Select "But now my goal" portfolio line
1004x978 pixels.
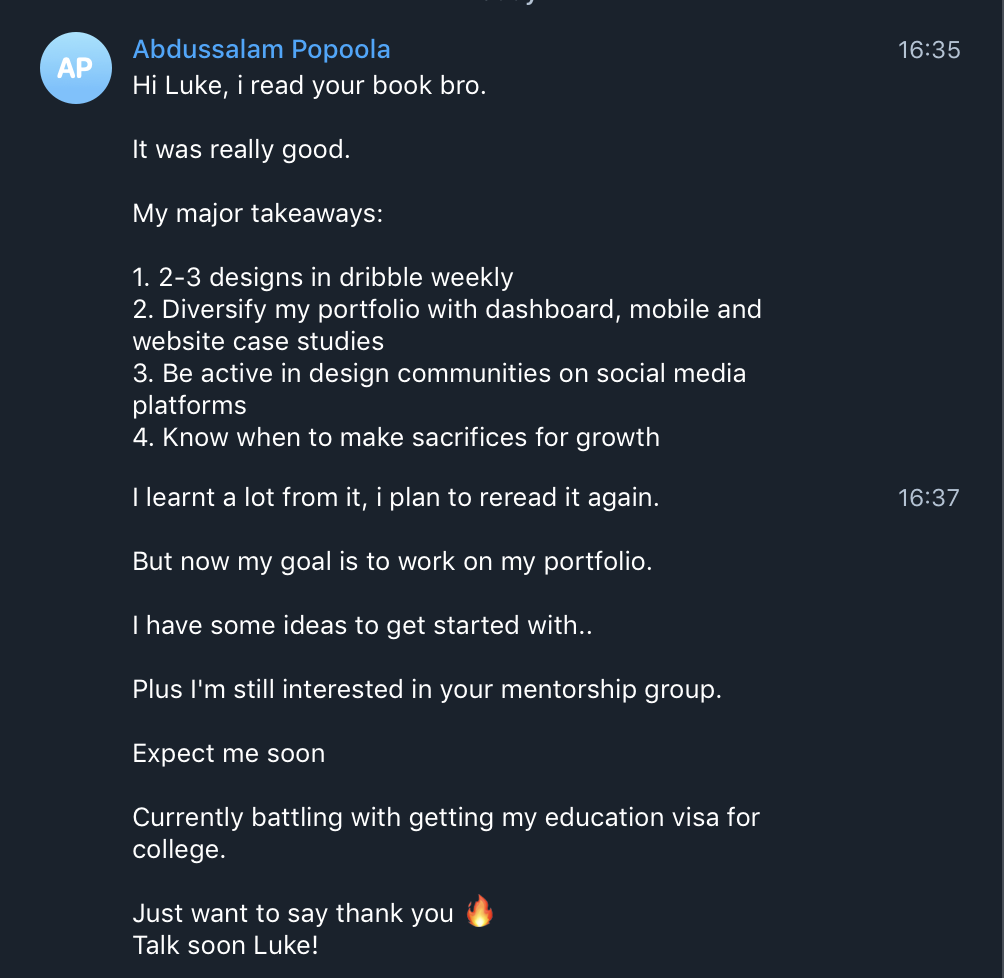pos(392,562)
